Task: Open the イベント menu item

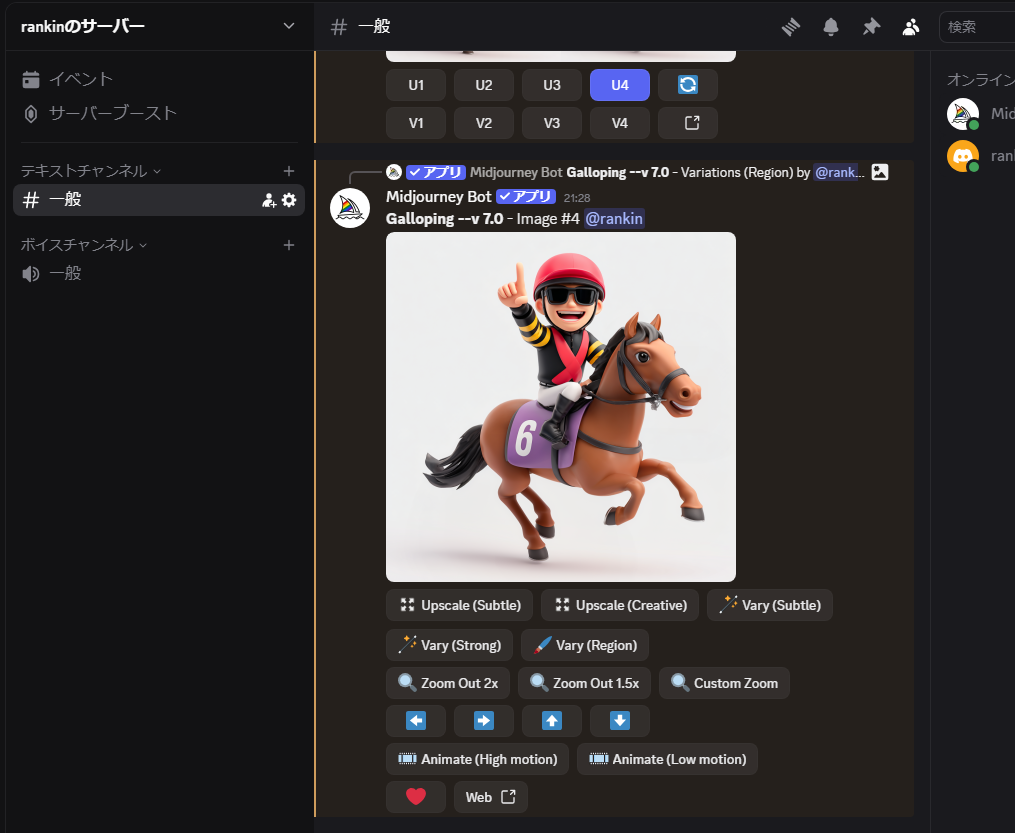Action: point(80,79)
